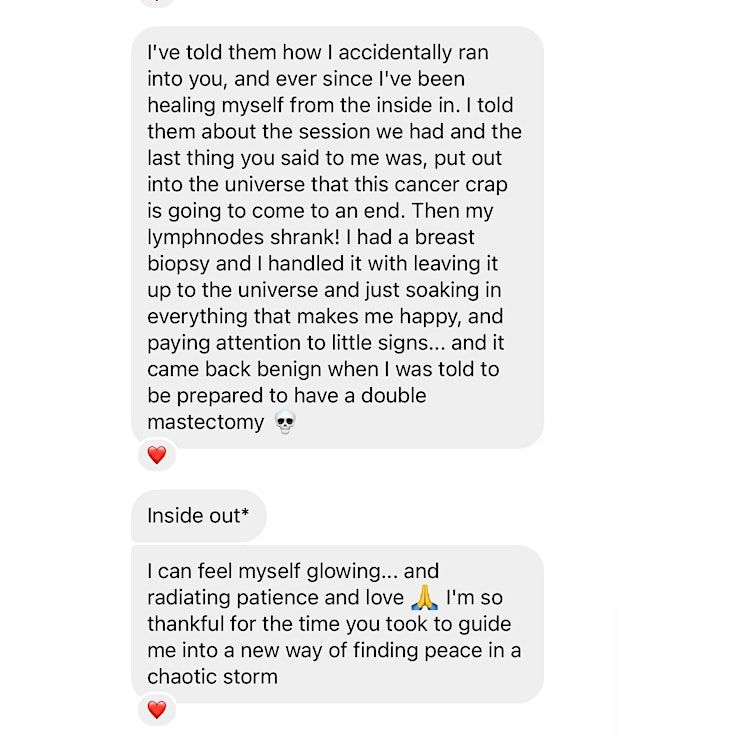Tap the heart reaction under the mastectomy message
Viewport: 740px width, 740px height.
pos(156,455)
